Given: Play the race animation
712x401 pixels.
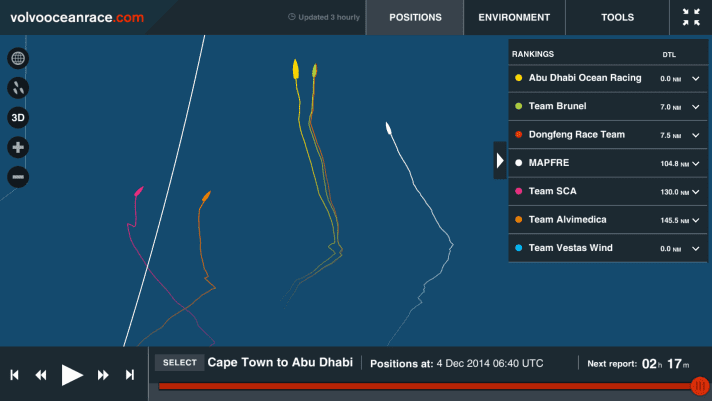Looking at the screenshot, I should tap(72, 375).
